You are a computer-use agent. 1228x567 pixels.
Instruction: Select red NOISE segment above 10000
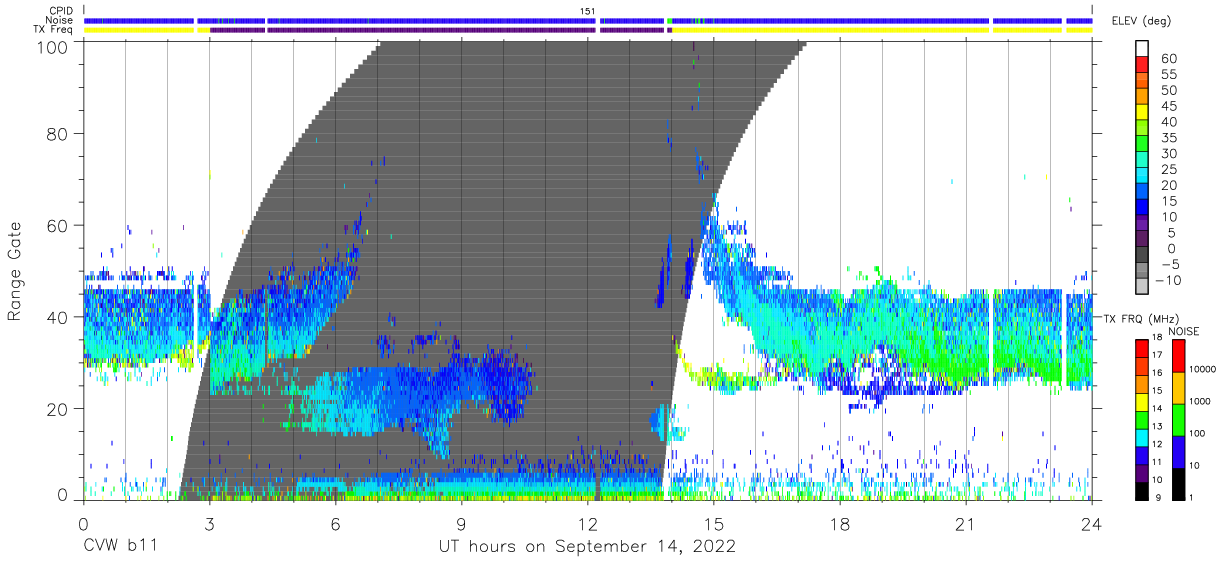coord(1178,356)
